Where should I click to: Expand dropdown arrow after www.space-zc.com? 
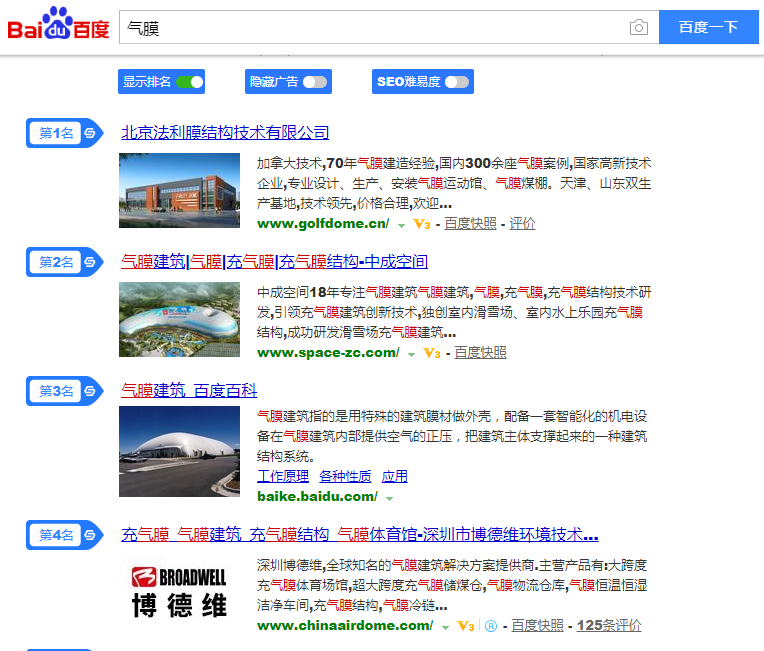click(411, 354)
